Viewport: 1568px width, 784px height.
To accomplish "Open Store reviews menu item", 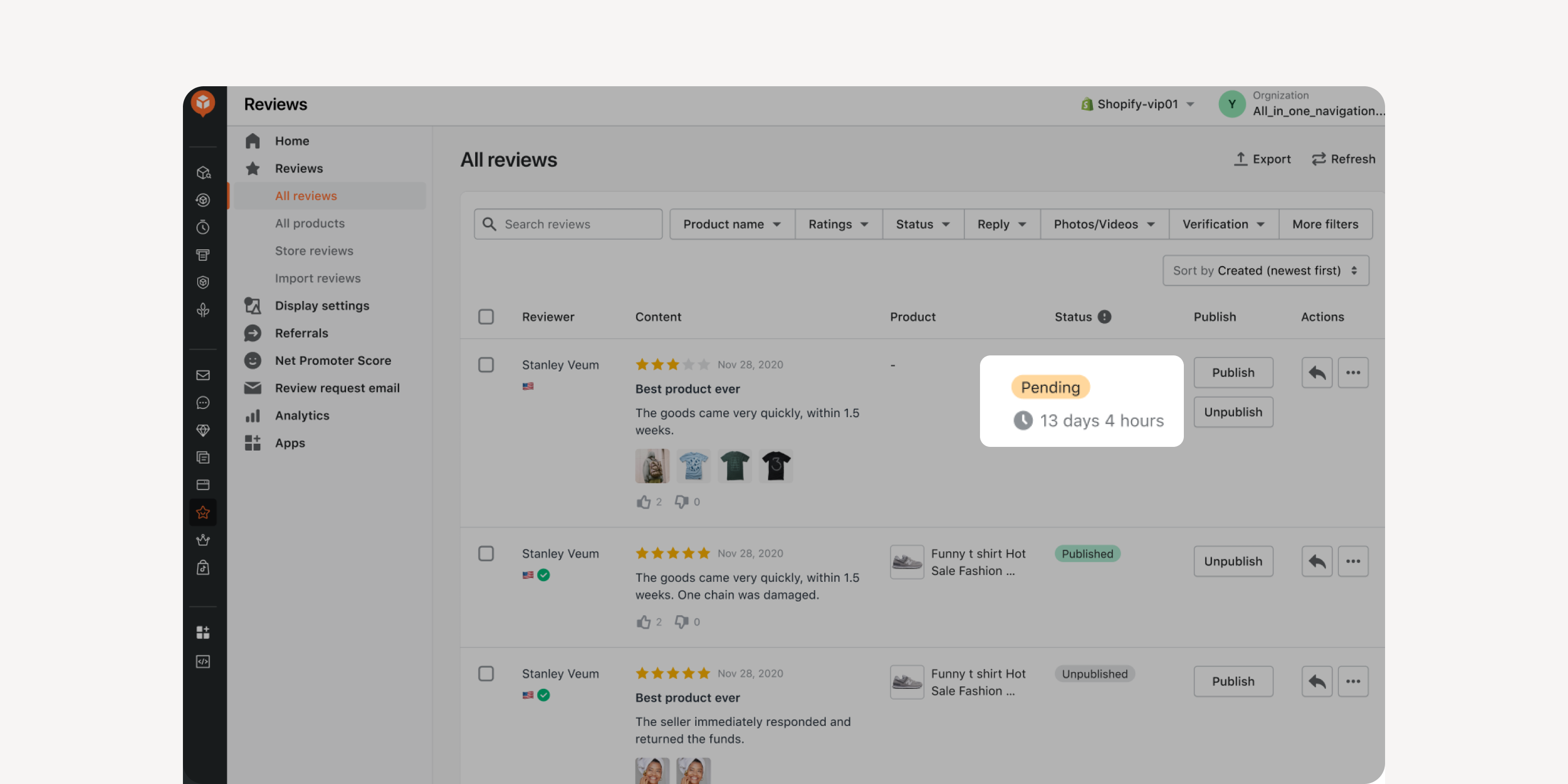I will click(314, 251).
